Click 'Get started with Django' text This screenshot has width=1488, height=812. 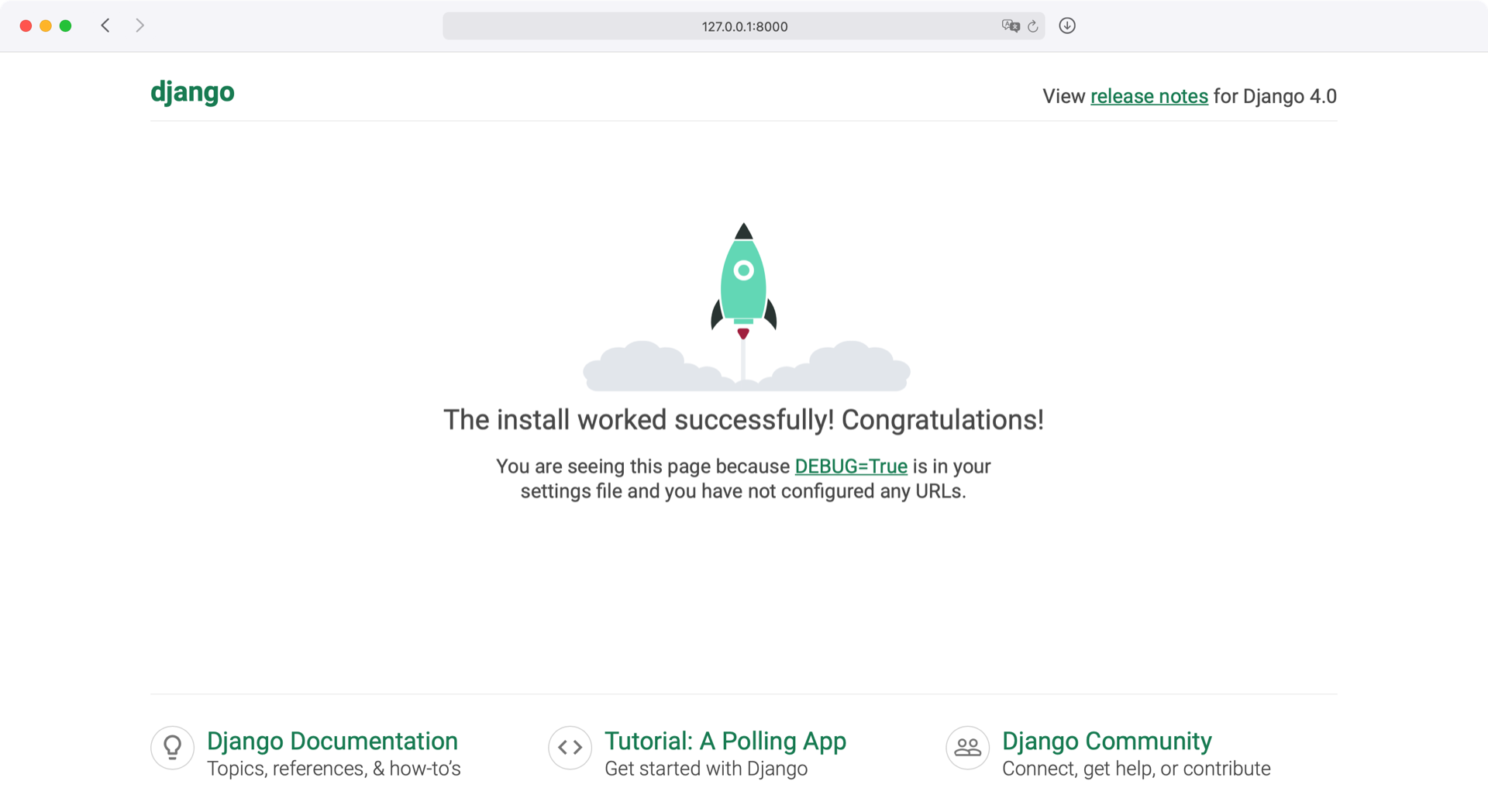coord(706,769)
